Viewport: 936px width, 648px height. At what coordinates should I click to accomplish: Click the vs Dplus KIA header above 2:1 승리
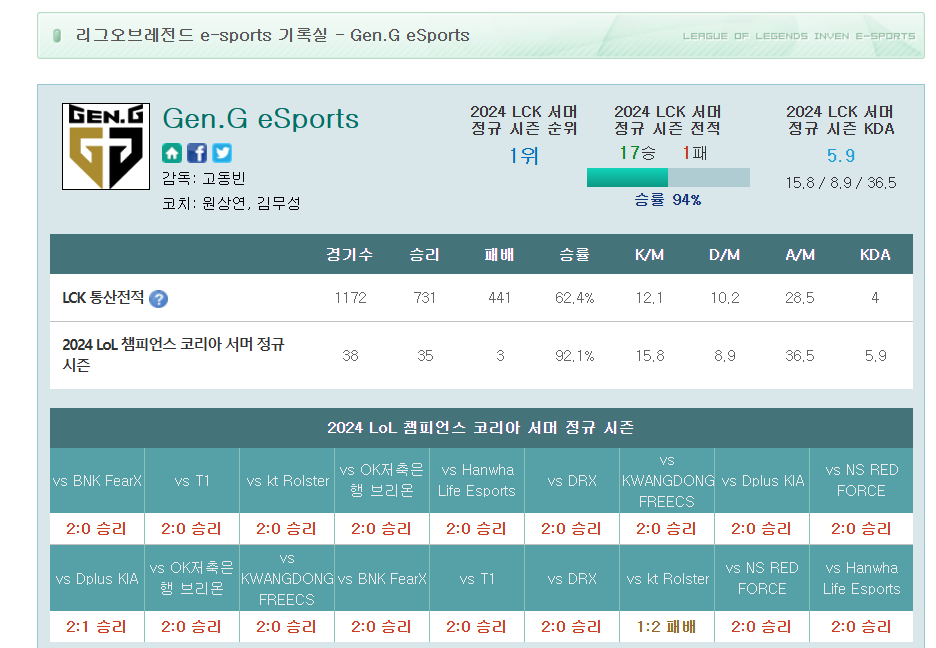pos(97,579)
